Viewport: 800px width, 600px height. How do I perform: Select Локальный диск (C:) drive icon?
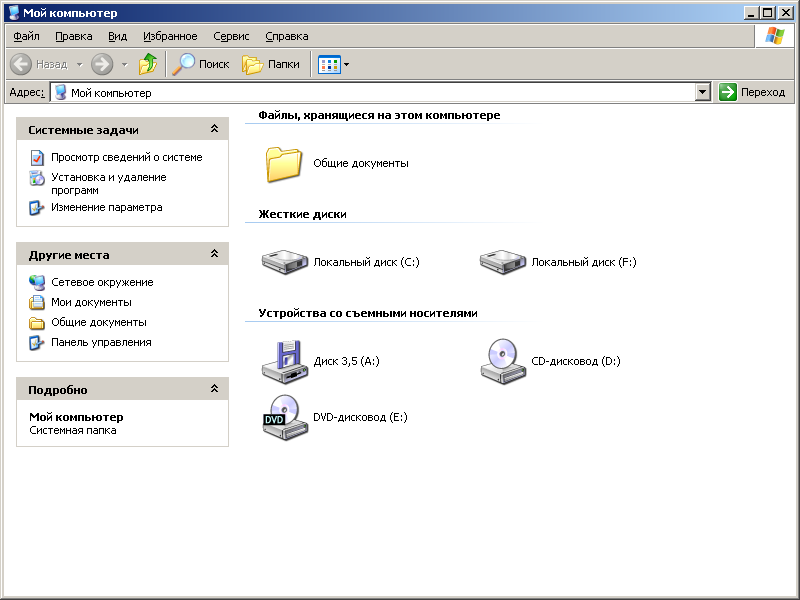pyautogui.click(x=285, y=262)
